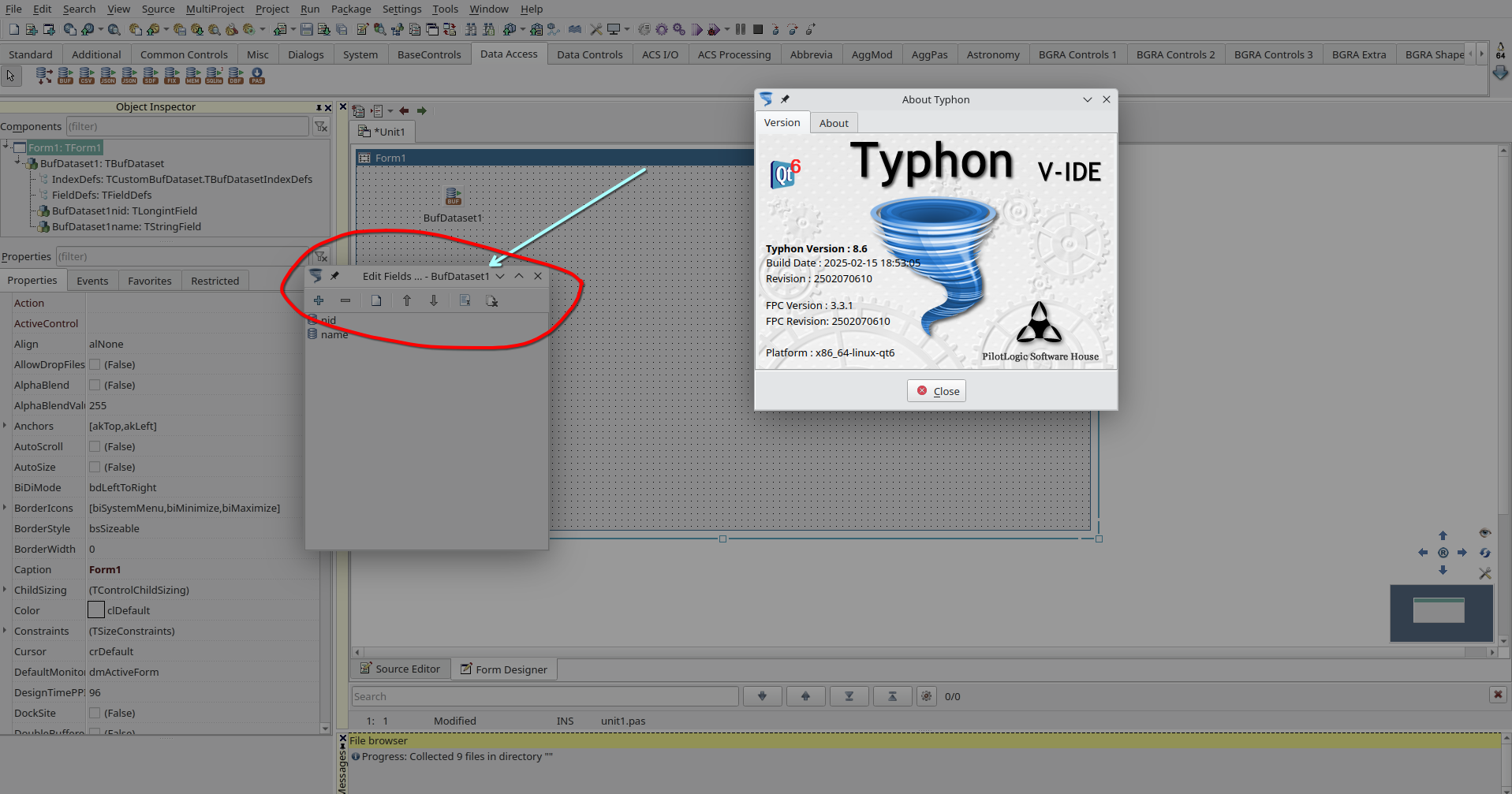Expand the Anchors property
Screen dimensions: 1512x794
(6, 426)
